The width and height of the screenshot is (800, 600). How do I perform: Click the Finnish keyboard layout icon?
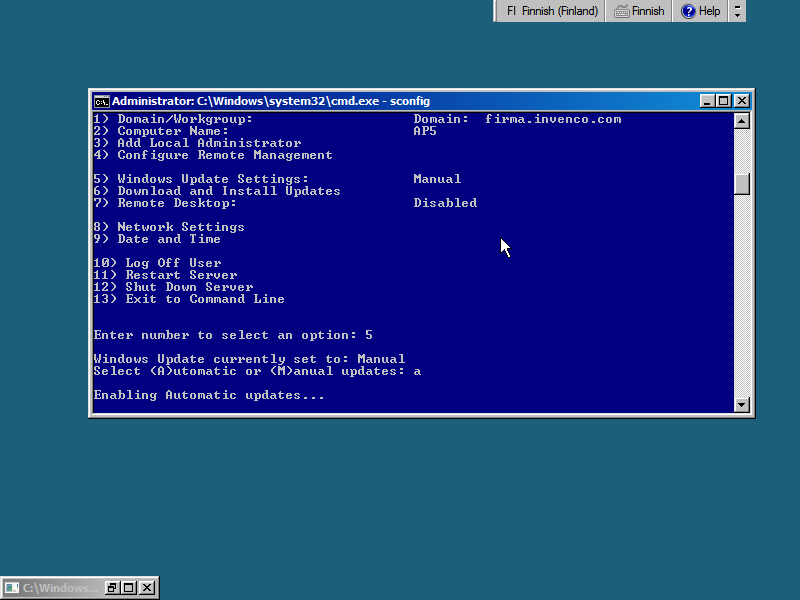pos(622,11)
